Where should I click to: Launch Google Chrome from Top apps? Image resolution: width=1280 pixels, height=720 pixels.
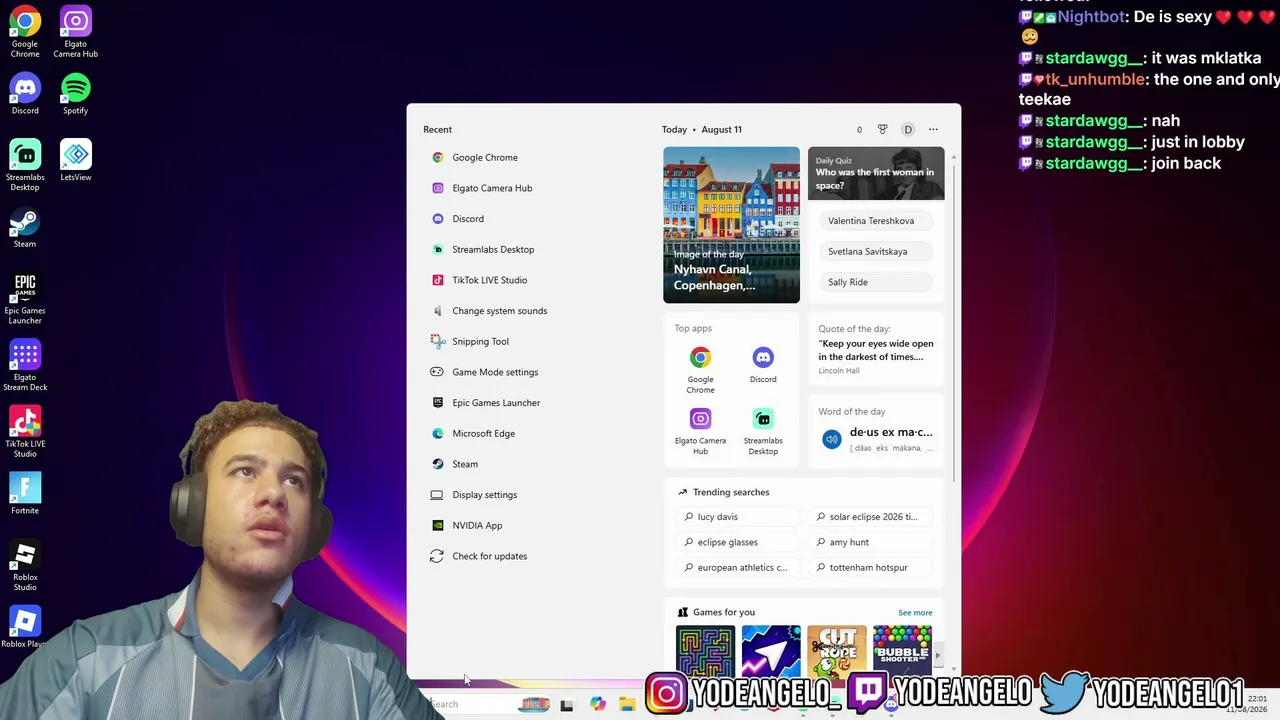click(700, 369)
